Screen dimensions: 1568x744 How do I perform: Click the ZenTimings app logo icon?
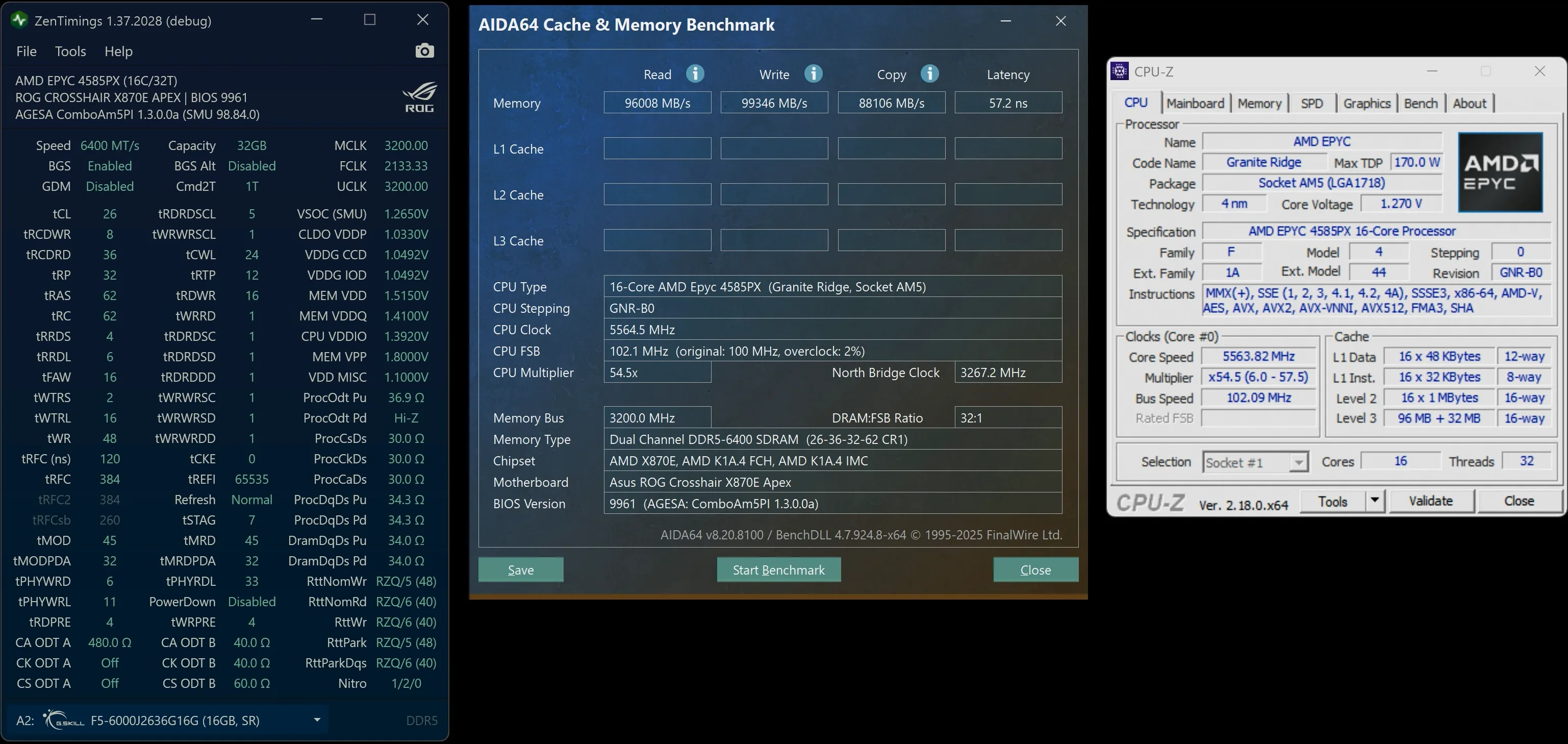click(x=19, y=20)
